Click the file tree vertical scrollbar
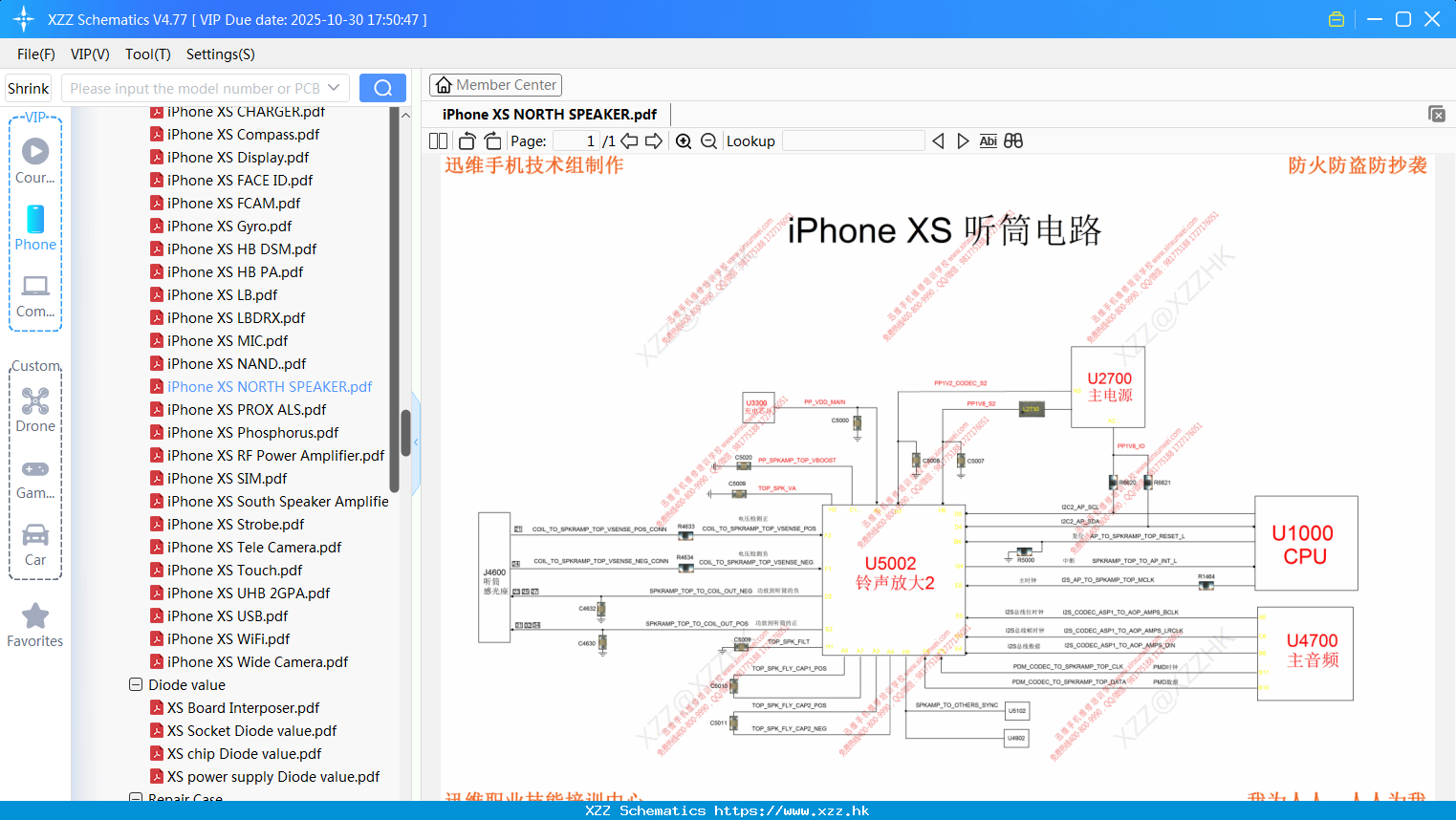Screen dimensions: 1456x820 pos(405,432)
